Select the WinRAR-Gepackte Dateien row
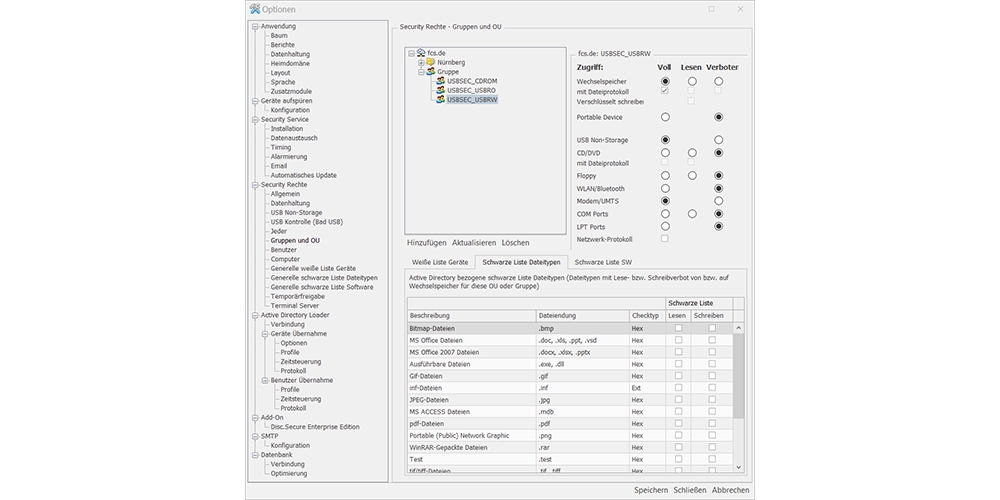 (x=570, y=447)
